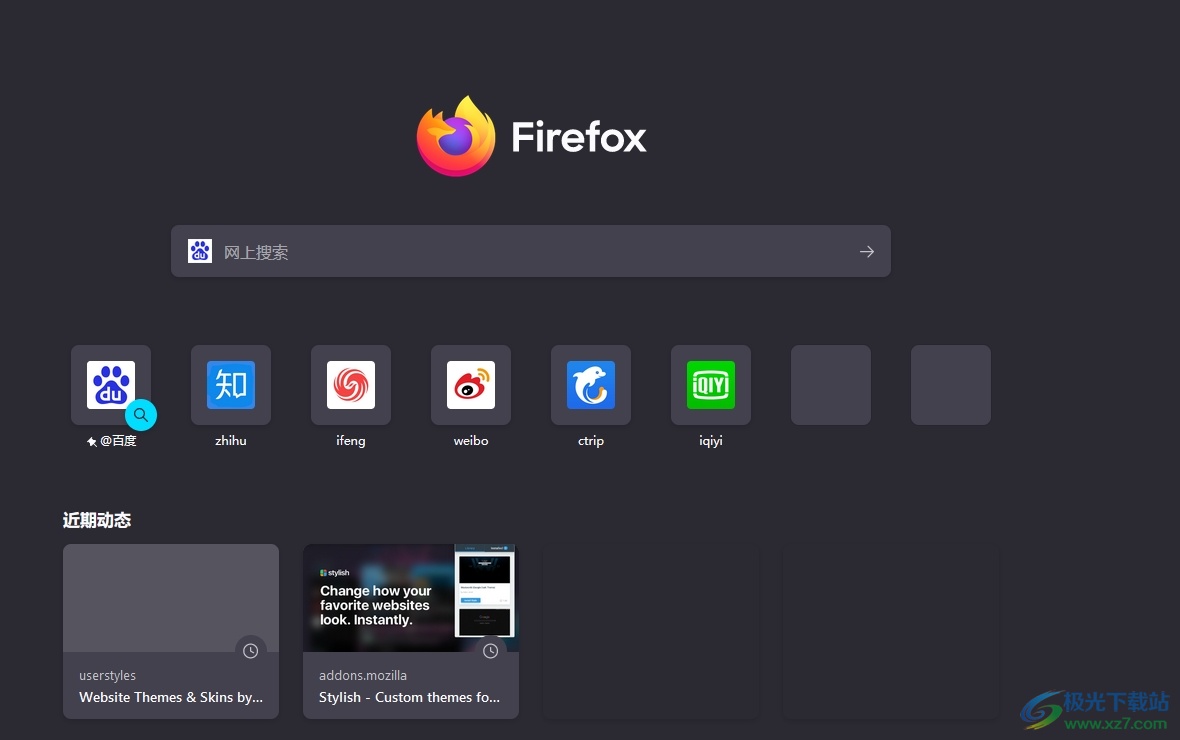Click the ifeng label text

[351, 441]
